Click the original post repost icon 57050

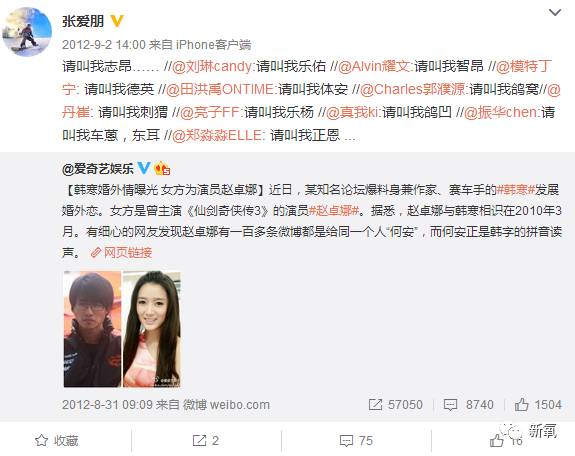pos(395,405)
